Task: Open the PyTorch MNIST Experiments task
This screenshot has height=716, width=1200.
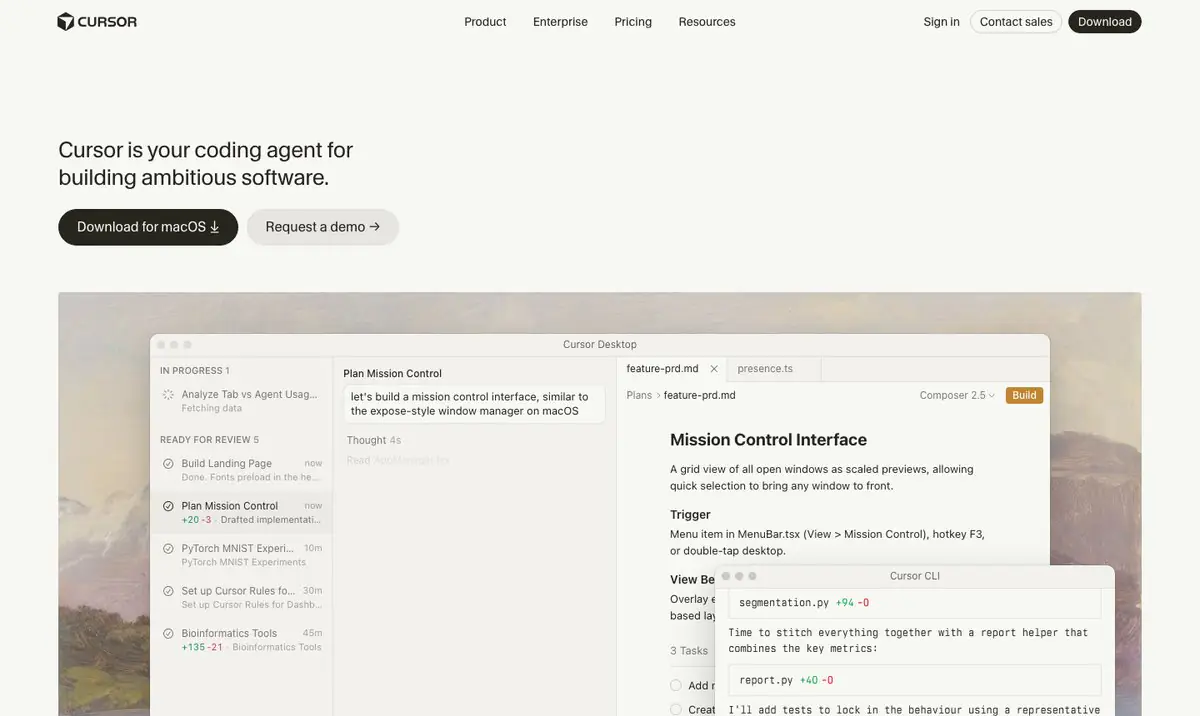Action: pyautogui.click(x=241, y=555)
